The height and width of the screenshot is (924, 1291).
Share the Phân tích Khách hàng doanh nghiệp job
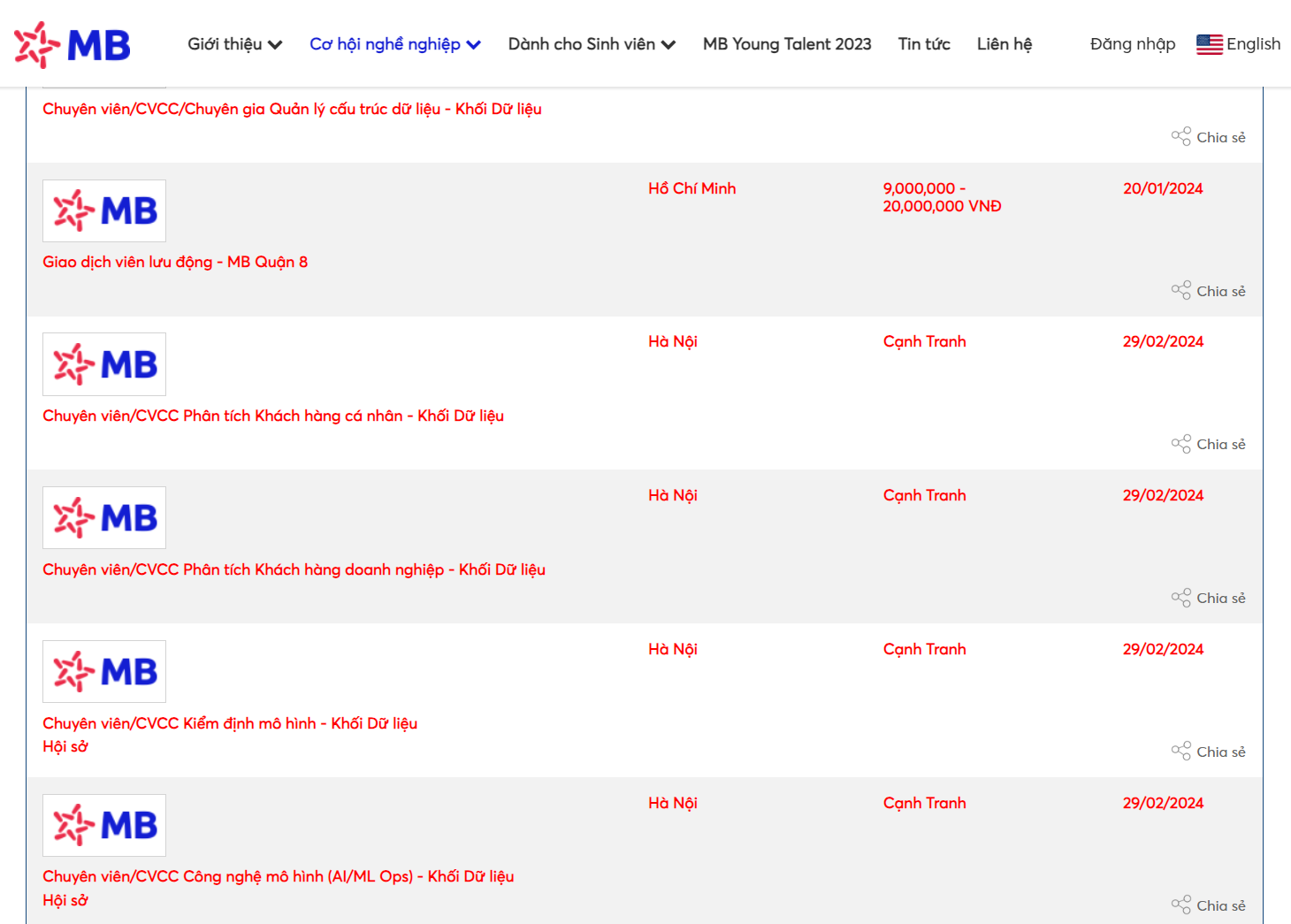tap(1208, 598)
